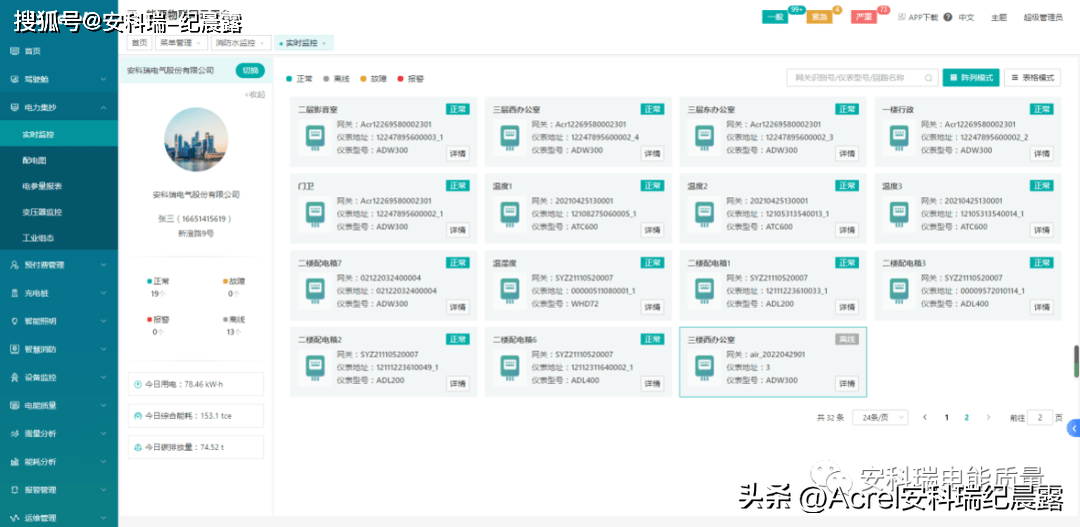
Task: Click the blue side-panel arrow at right edge
Action: coord(1073,428)
